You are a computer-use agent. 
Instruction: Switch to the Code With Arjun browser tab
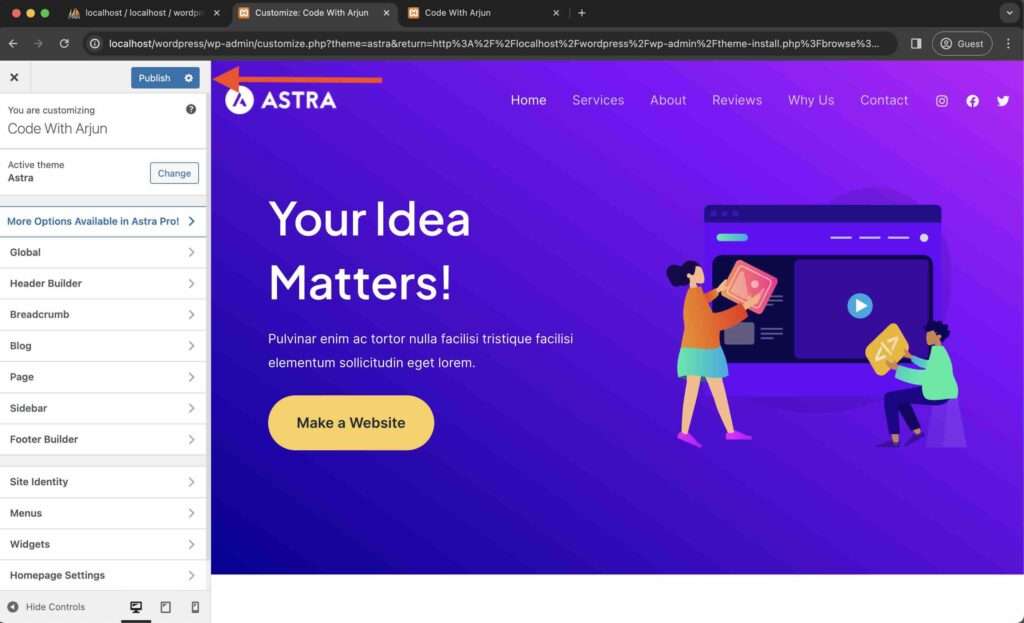[484, 13]
